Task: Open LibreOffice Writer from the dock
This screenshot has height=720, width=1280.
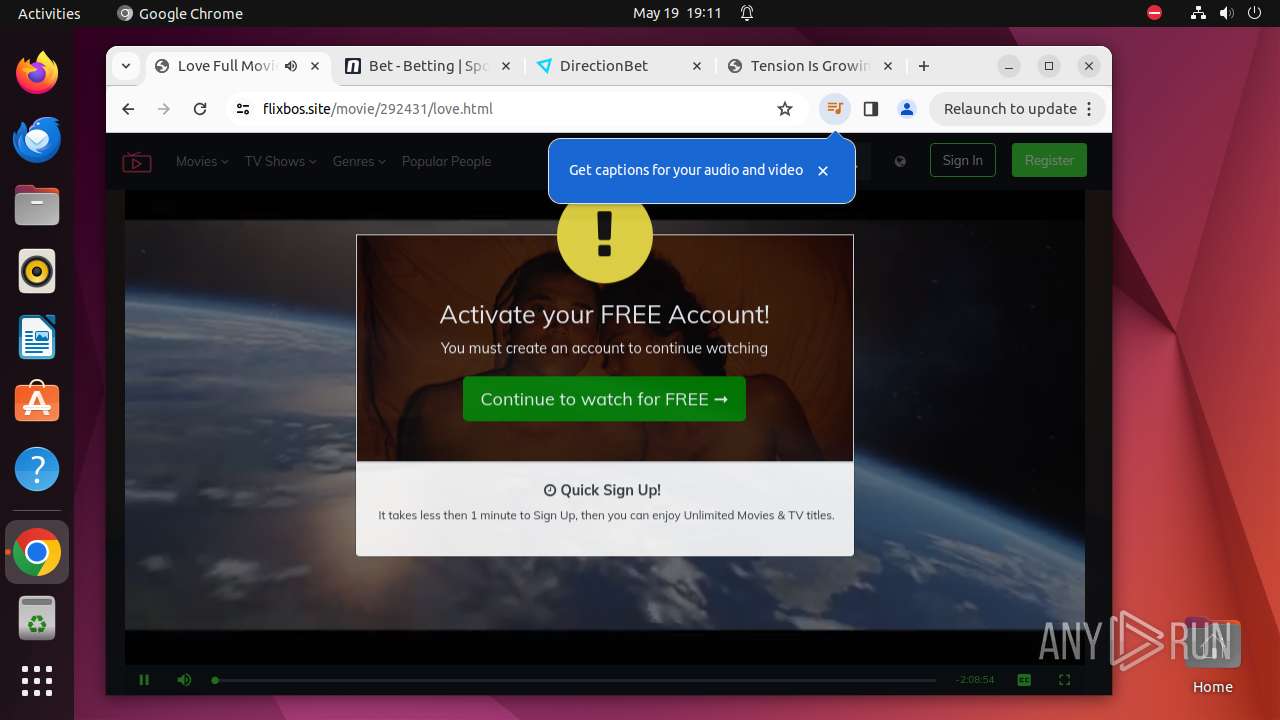Action: point(37,337)
